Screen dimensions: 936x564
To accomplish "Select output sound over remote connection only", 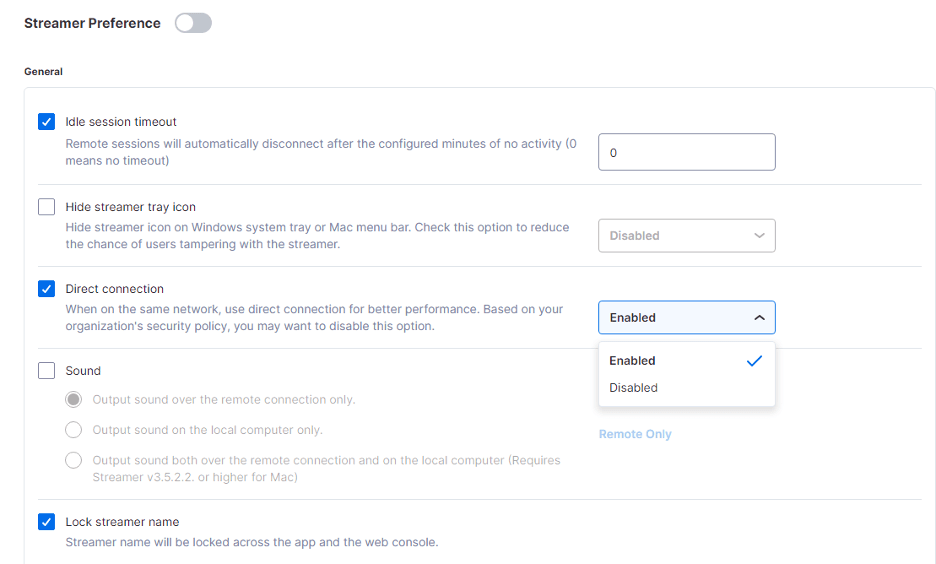I will (74, 400).
